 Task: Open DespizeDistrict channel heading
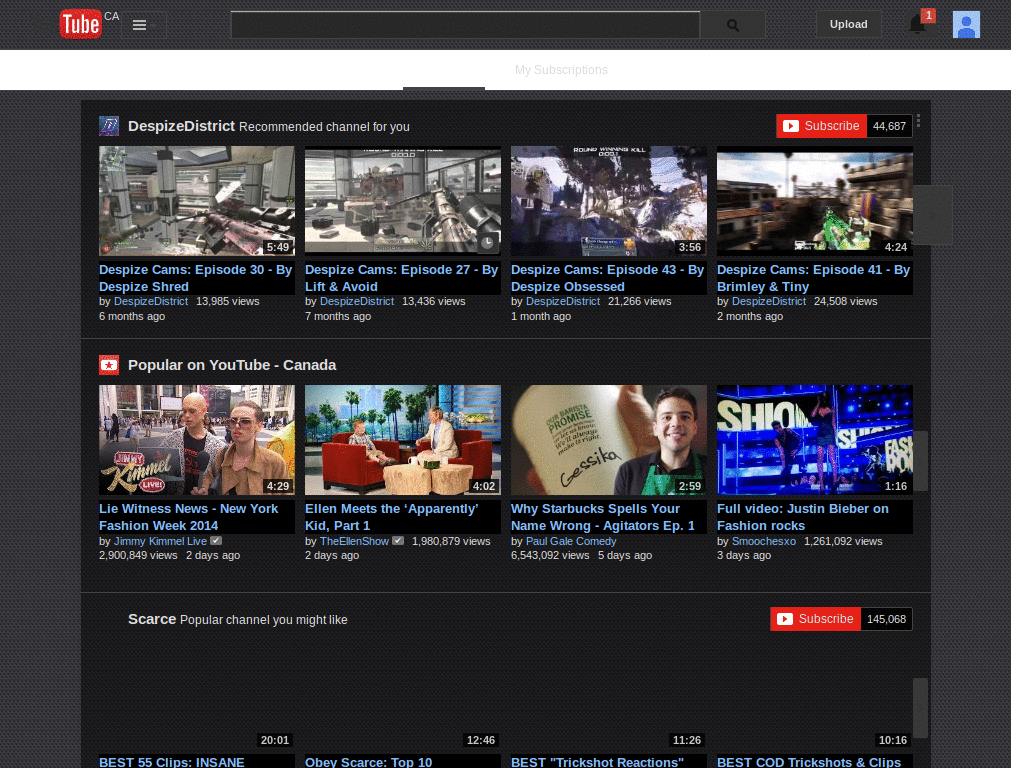(x=182, y=126)
